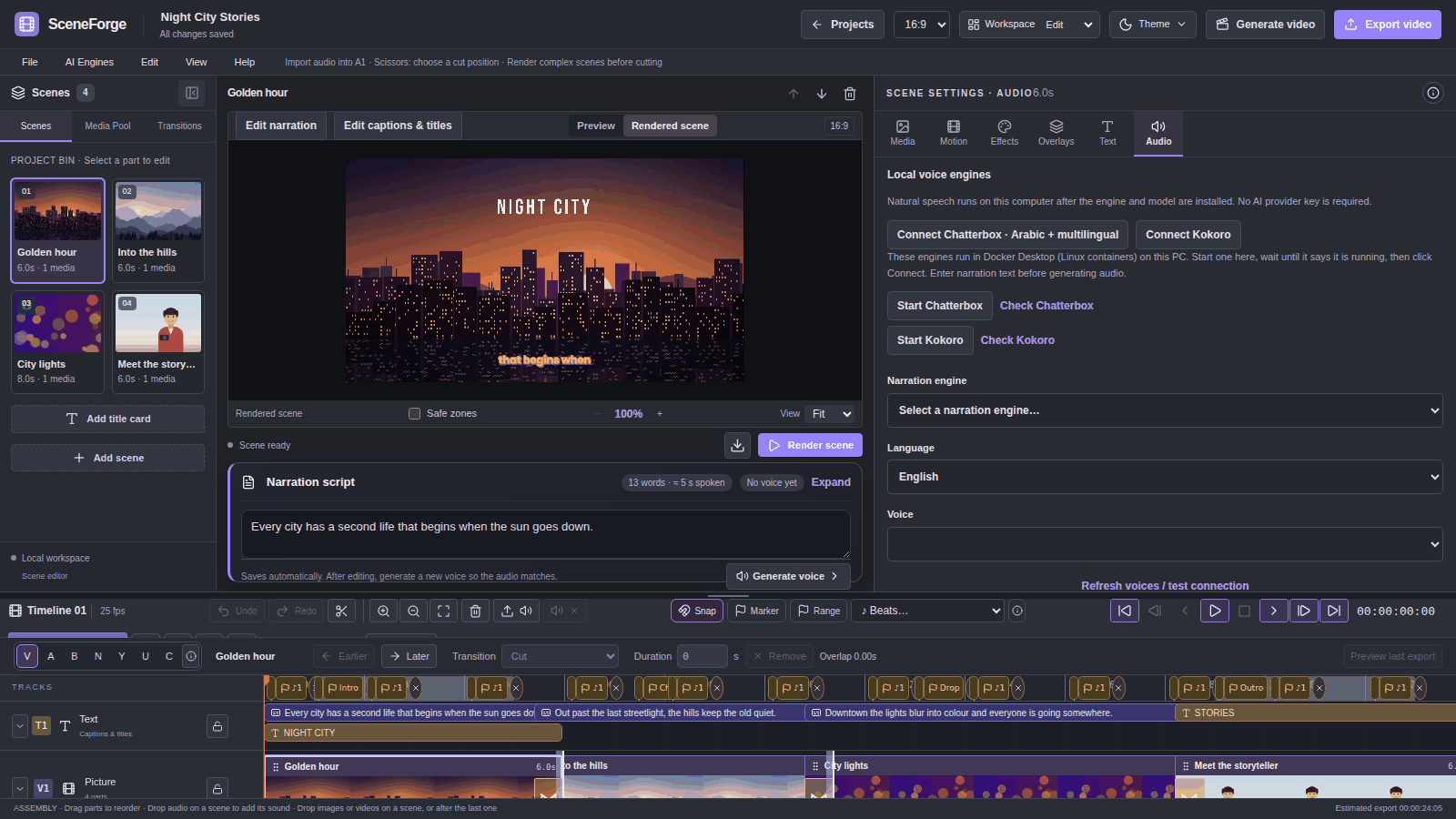Click the 100% zoom value
The image size is (1456, 819).
628,414
